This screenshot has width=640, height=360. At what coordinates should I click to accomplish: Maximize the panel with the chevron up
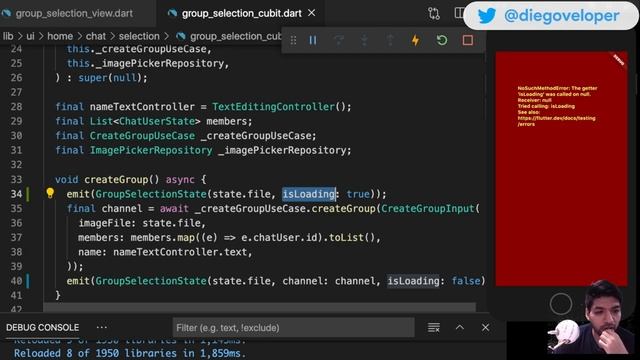tap(460, 327)
